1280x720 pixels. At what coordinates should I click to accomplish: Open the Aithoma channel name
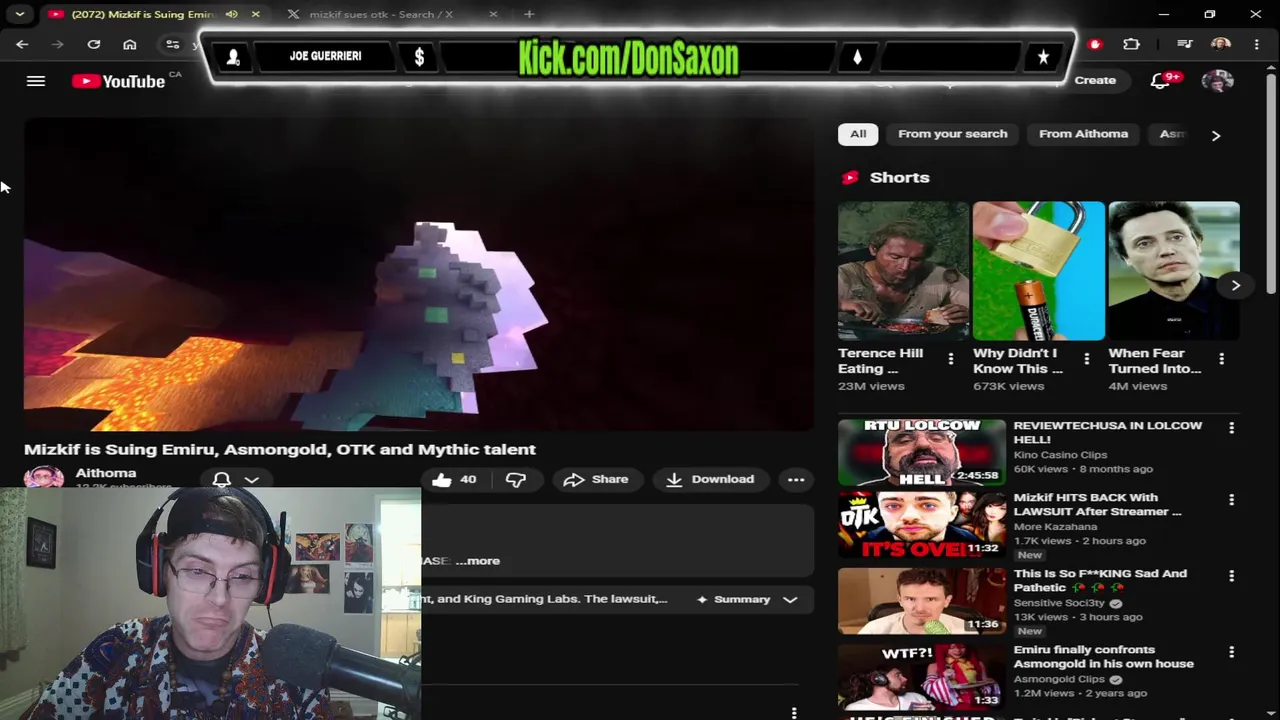(105, 473)
